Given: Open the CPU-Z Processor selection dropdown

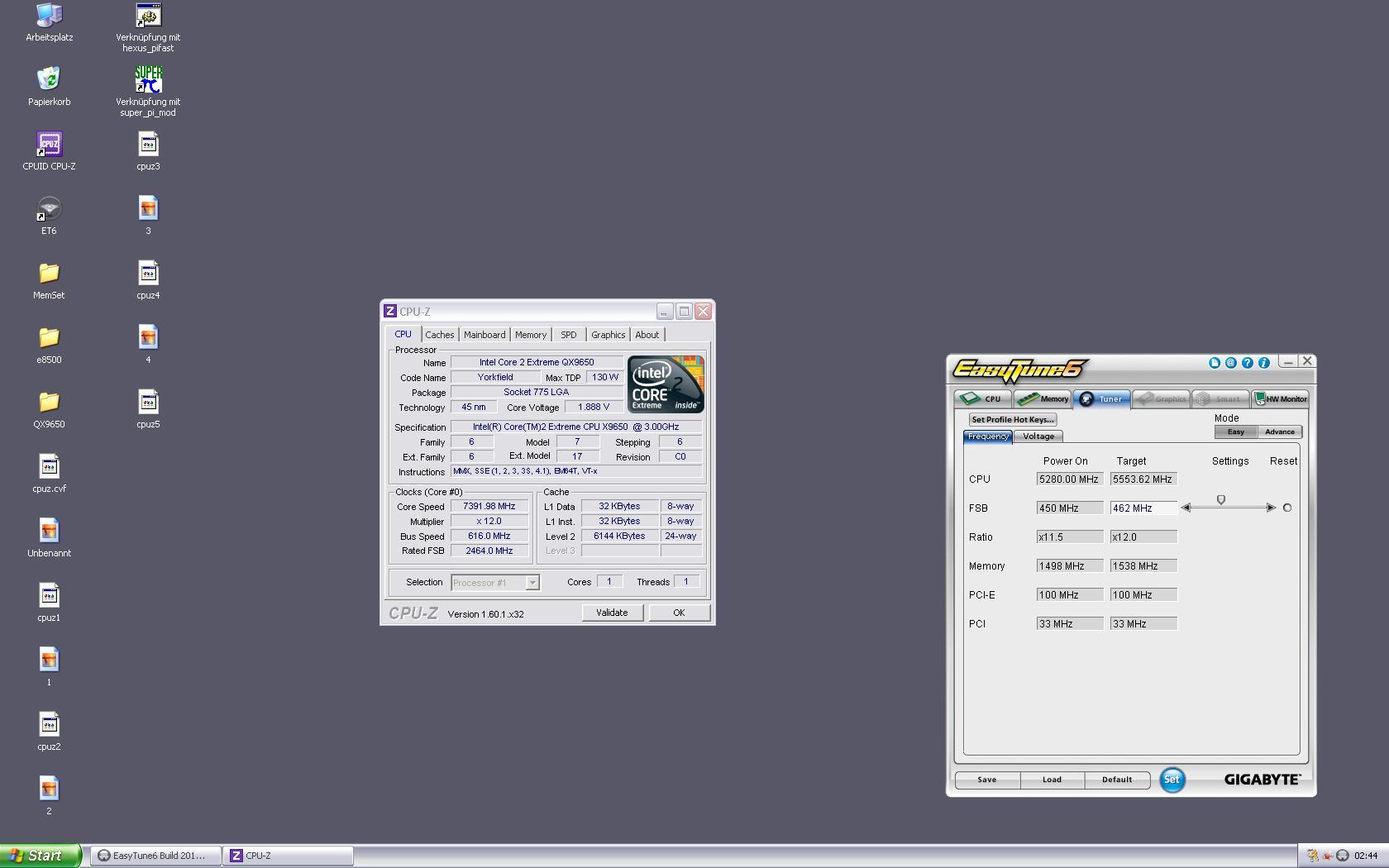Looking at the screenshot, I should (x=532, y=583).
